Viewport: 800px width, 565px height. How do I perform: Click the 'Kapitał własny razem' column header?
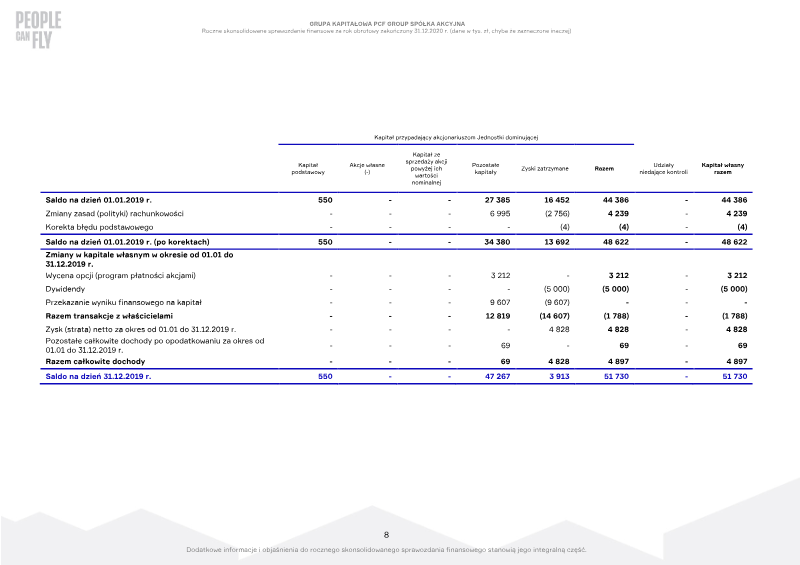click(x=722, y=169)
